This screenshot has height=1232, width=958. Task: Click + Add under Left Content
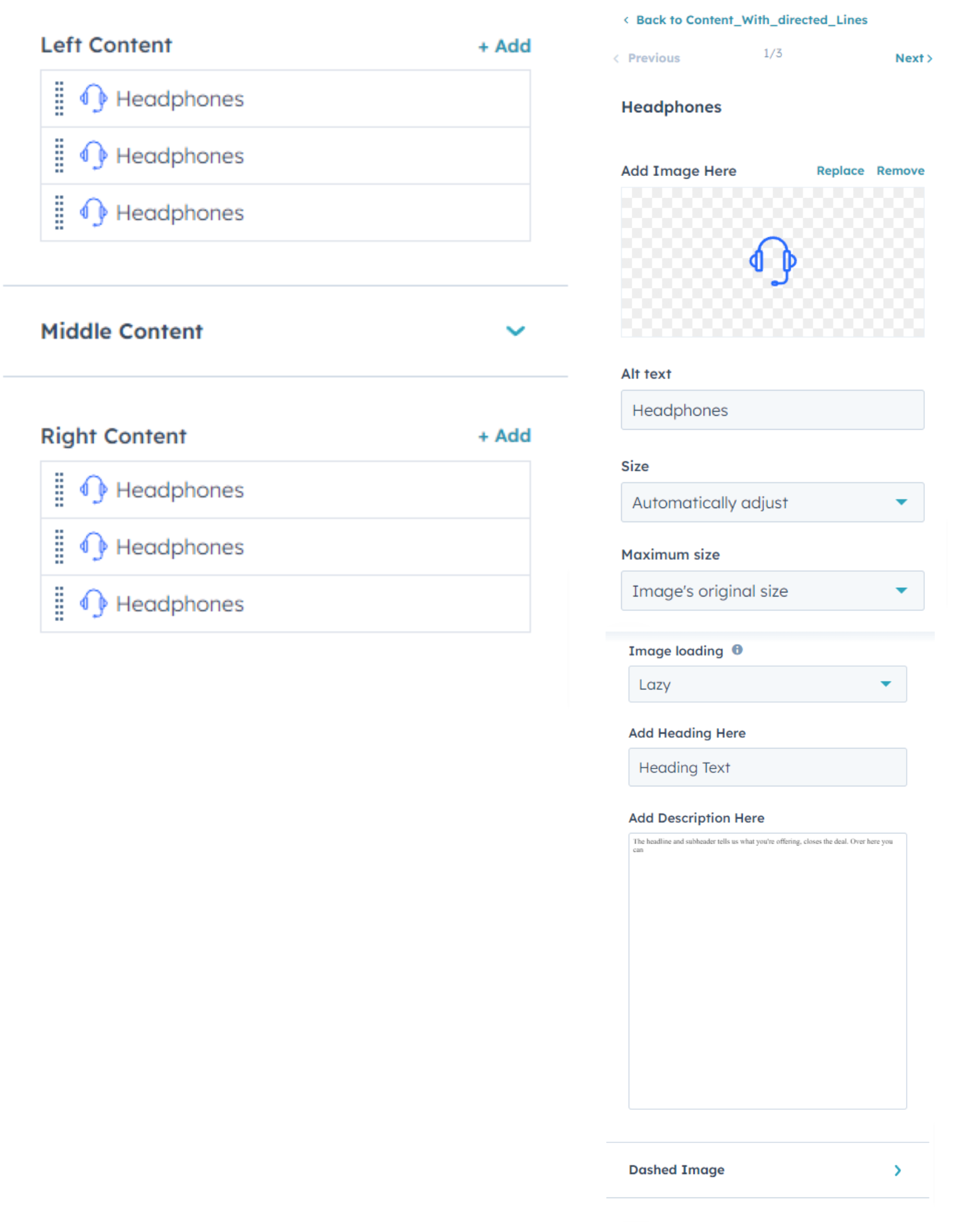coord(504,46)
